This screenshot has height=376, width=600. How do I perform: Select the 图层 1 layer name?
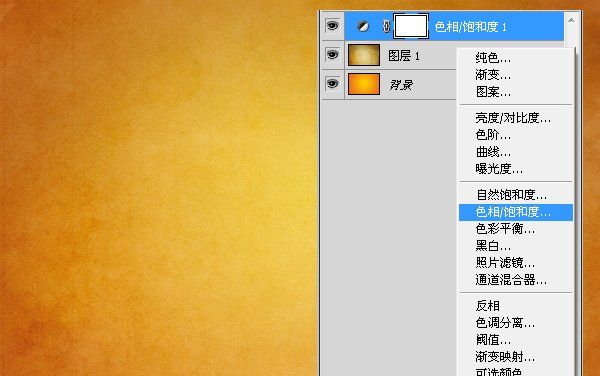click(404, 56)
